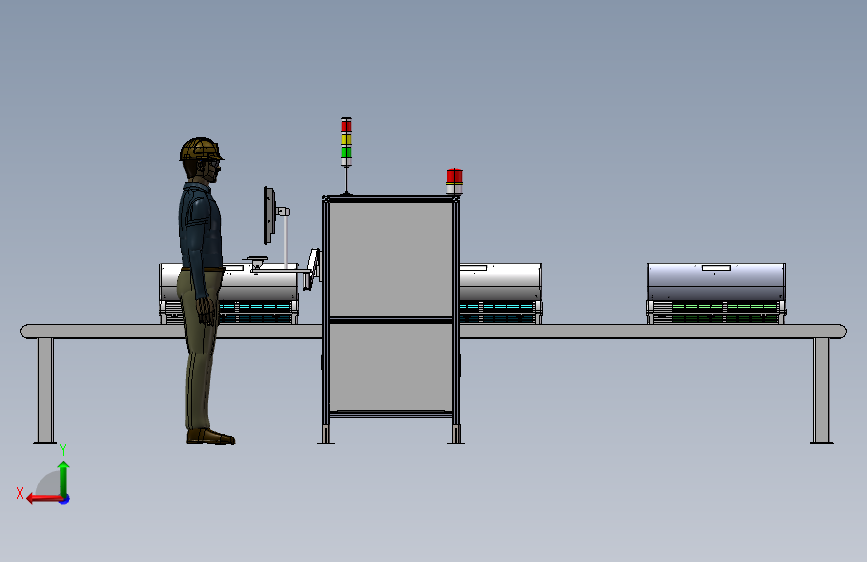Select the worker's yellow hard hat
Viewport: 867px width, 562px height.
[x=201, y=149]
